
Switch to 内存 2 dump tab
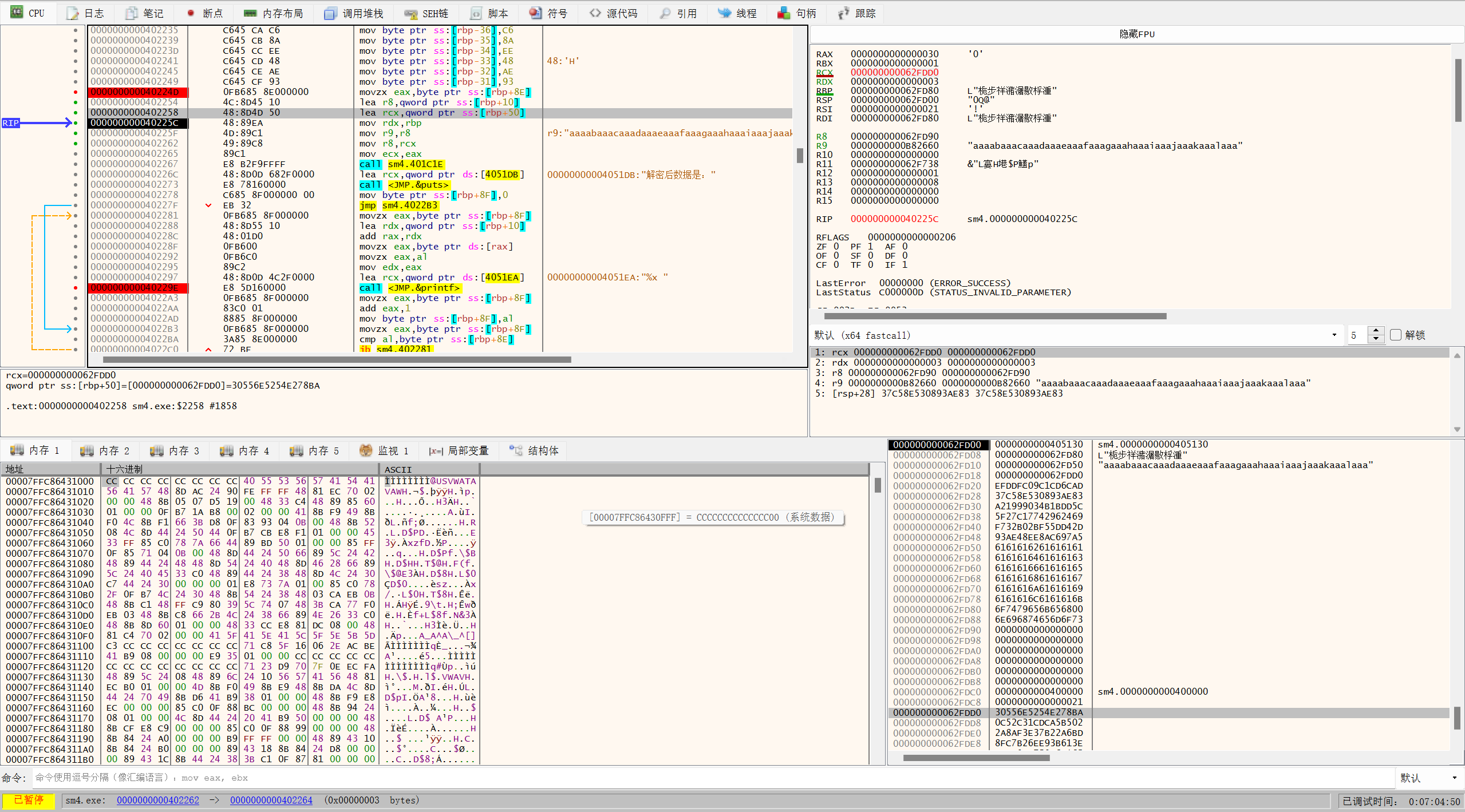pos(106,451)
